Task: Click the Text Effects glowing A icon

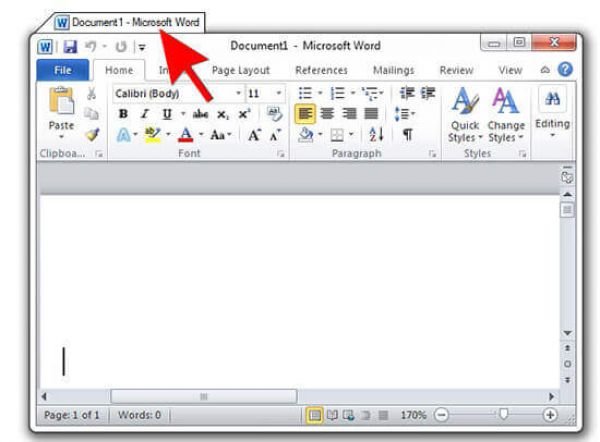Action: [123, 135]
